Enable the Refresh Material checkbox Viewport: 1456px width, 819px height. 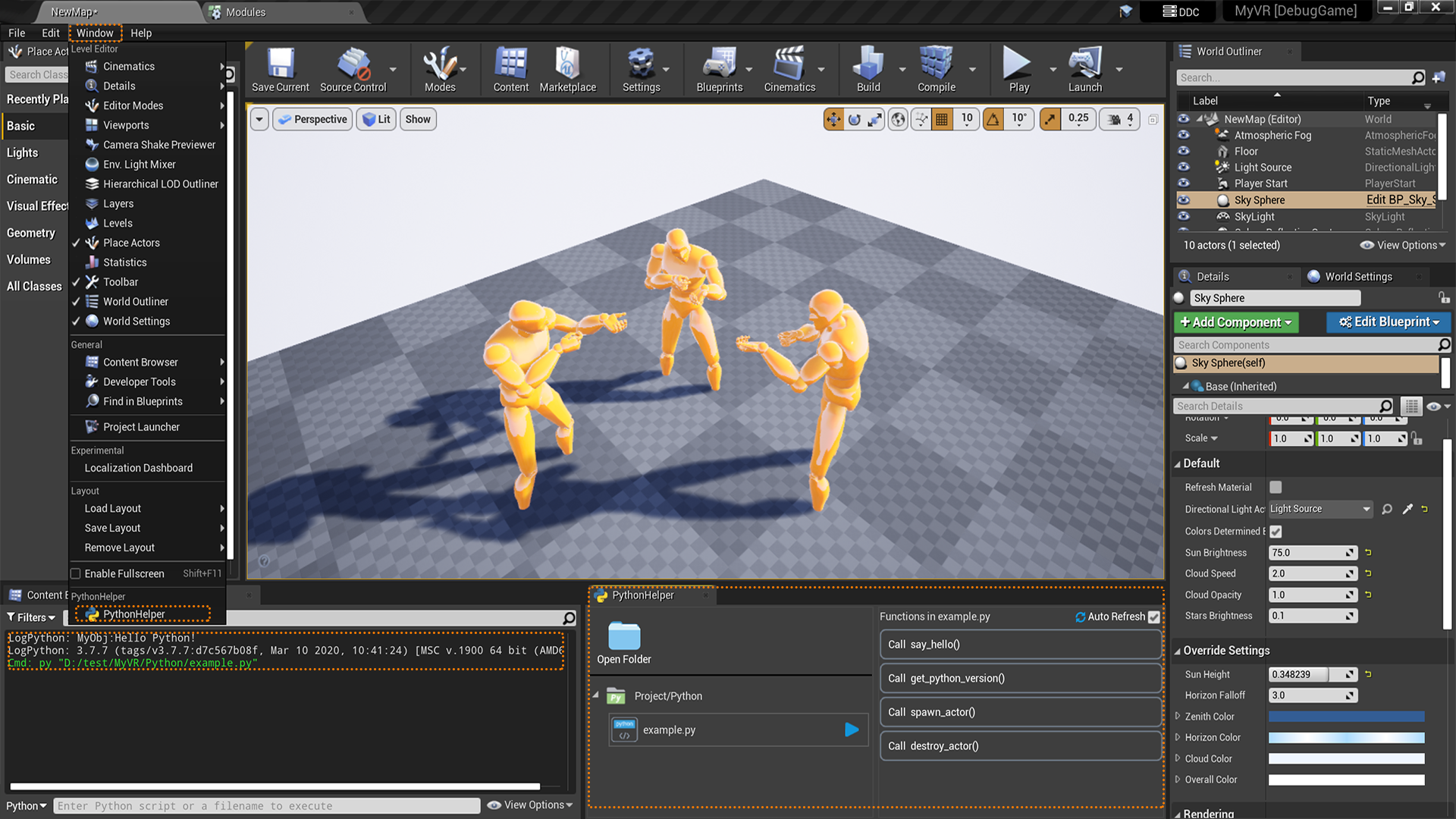[x=1276, y=488]
